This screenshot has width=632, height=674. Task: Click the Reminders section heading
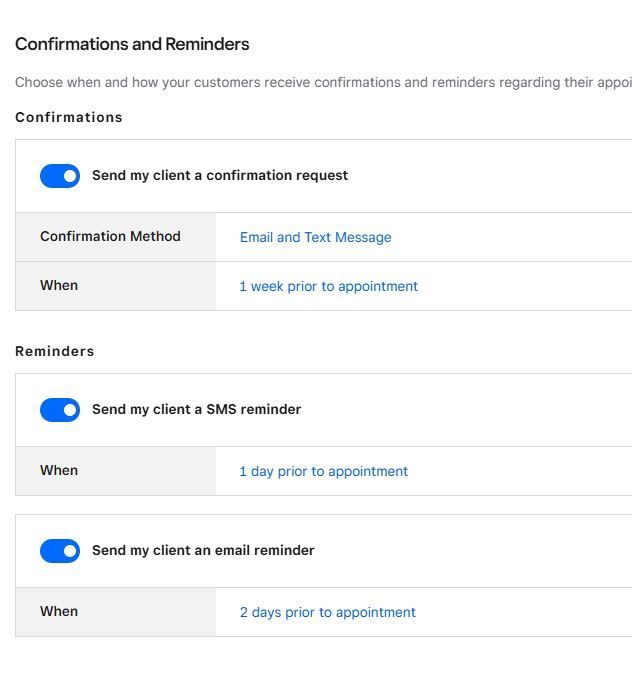[55, 351]
